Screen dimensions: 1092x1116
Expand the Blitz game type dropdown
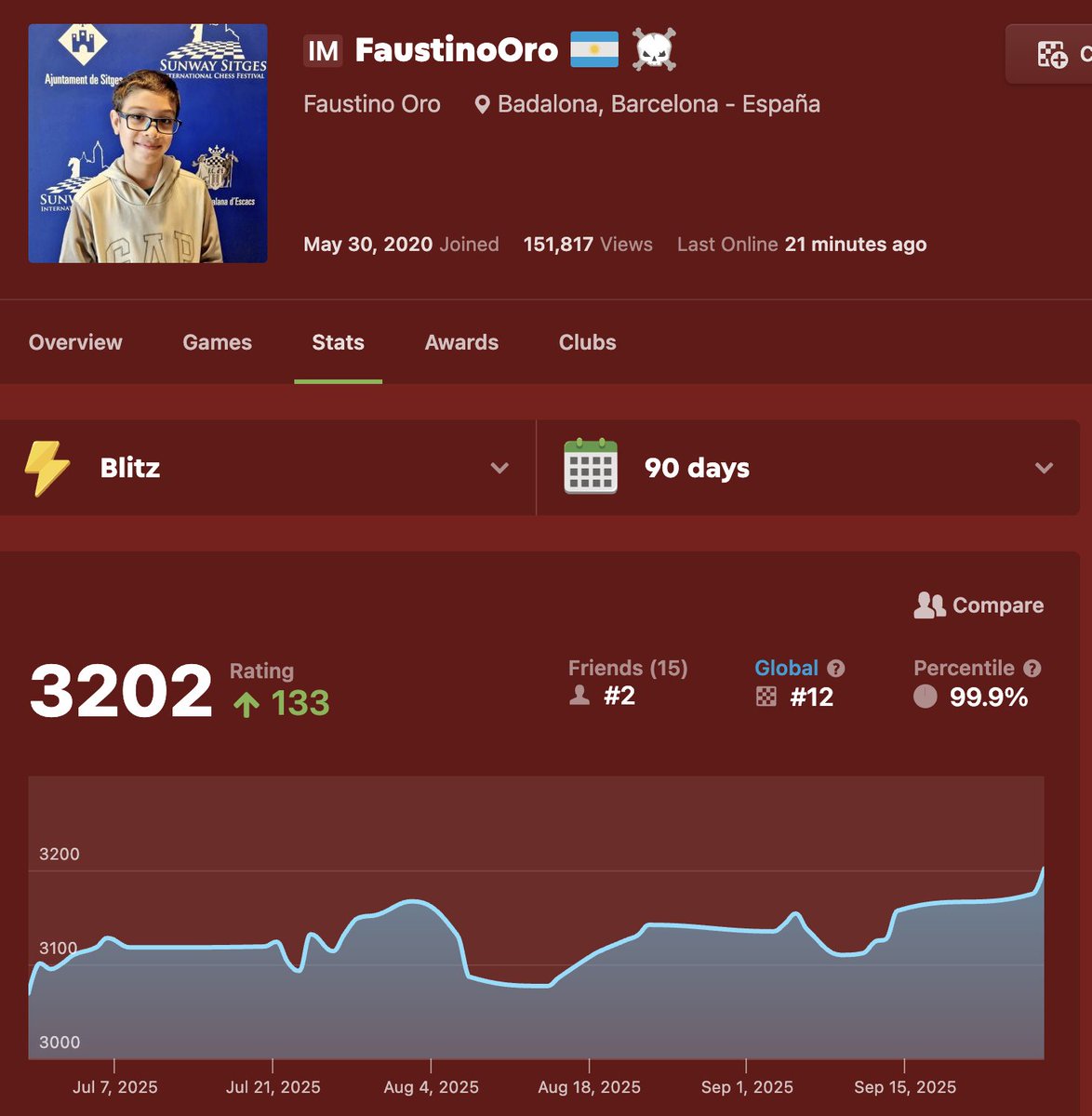click(268, 468)
